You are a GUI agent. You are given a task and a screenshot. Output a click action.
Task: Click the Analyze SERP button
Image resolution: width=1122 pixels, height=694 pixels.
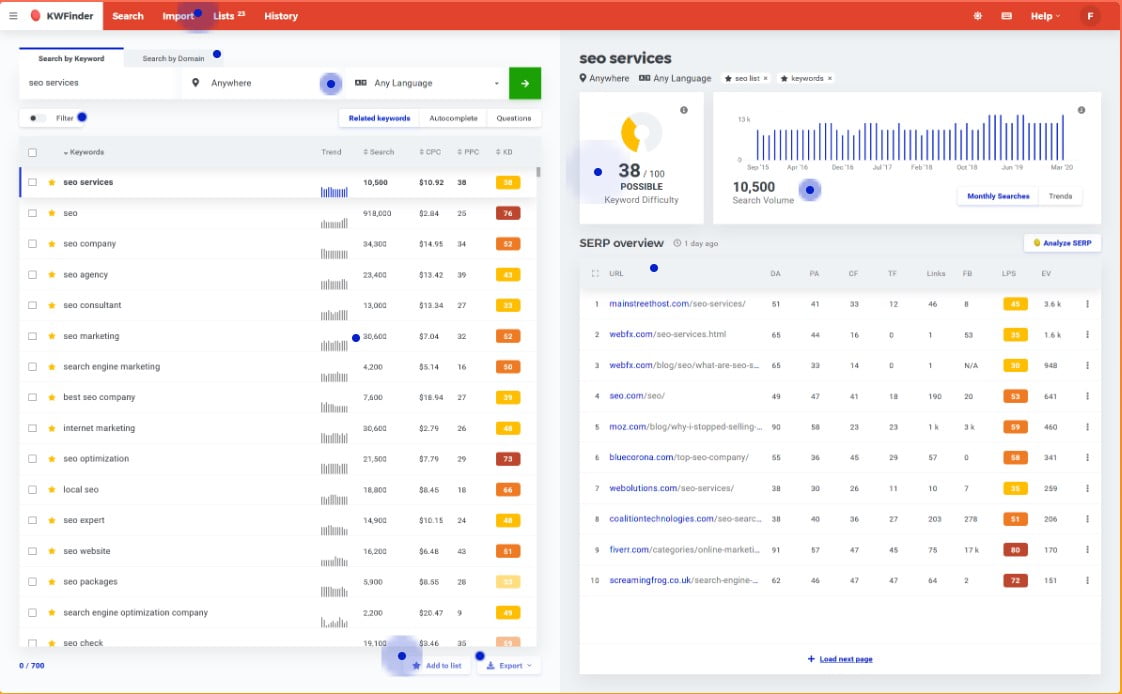coord(1063,243)
